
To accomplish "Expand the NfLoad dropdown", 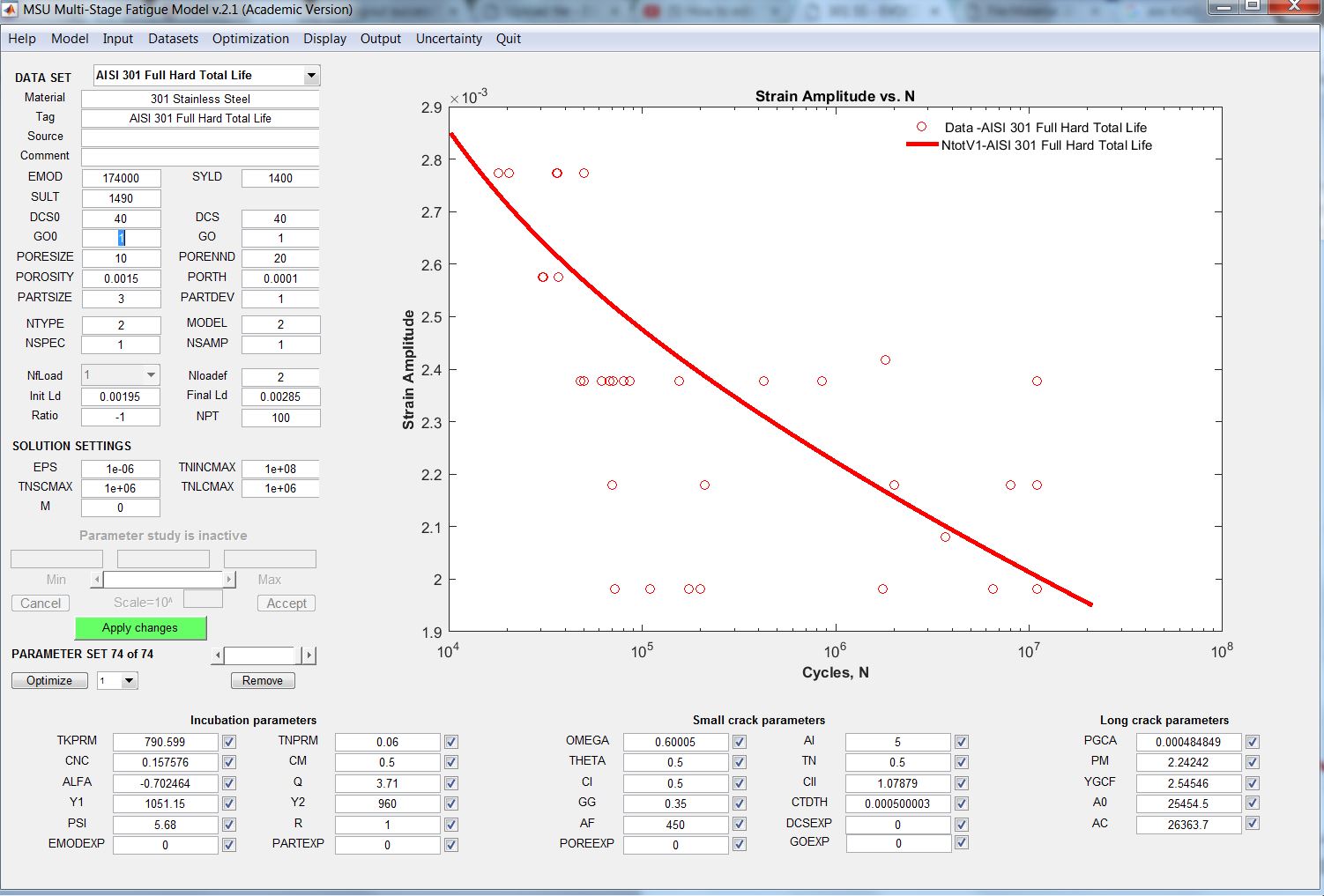I will coord(151,375).
